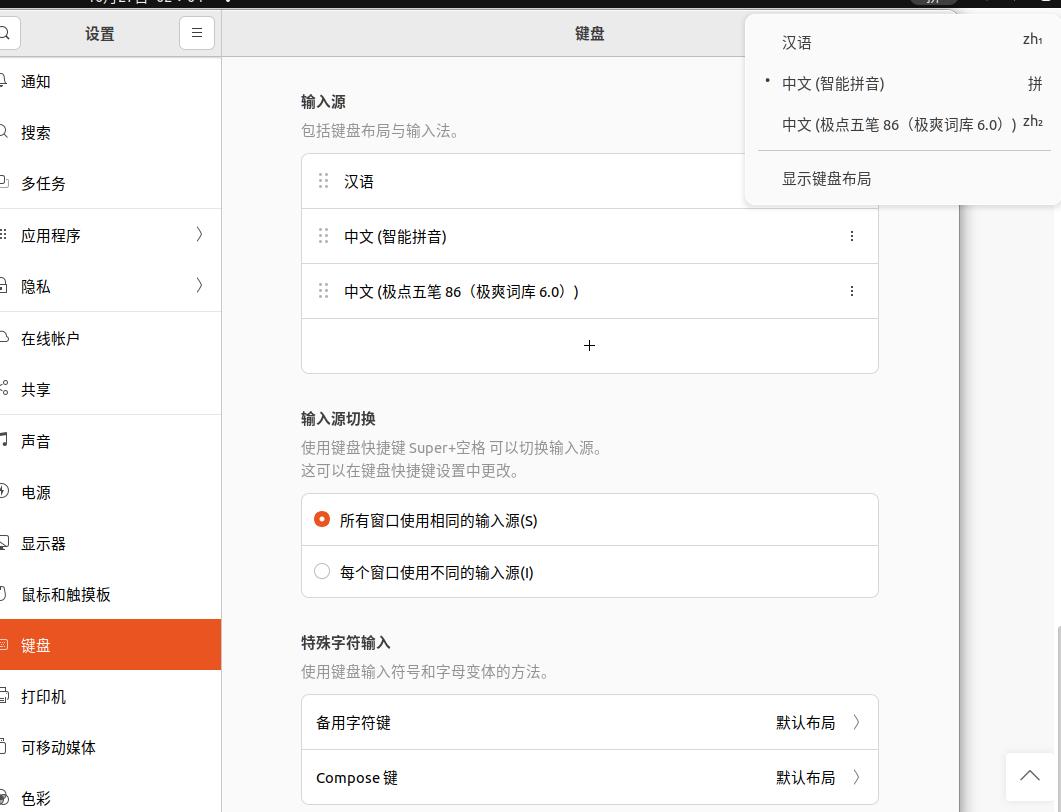Screen dimensions: 1061x812
Task: Select 每个窗口使用不同的输入源 radio button
Action: click(322, 571)
